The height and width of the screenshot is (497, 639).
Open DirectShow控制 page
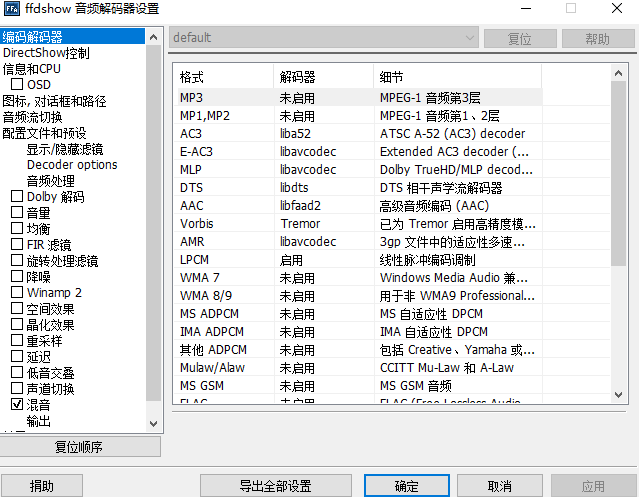pyautogui.click(x=46, y=53)
